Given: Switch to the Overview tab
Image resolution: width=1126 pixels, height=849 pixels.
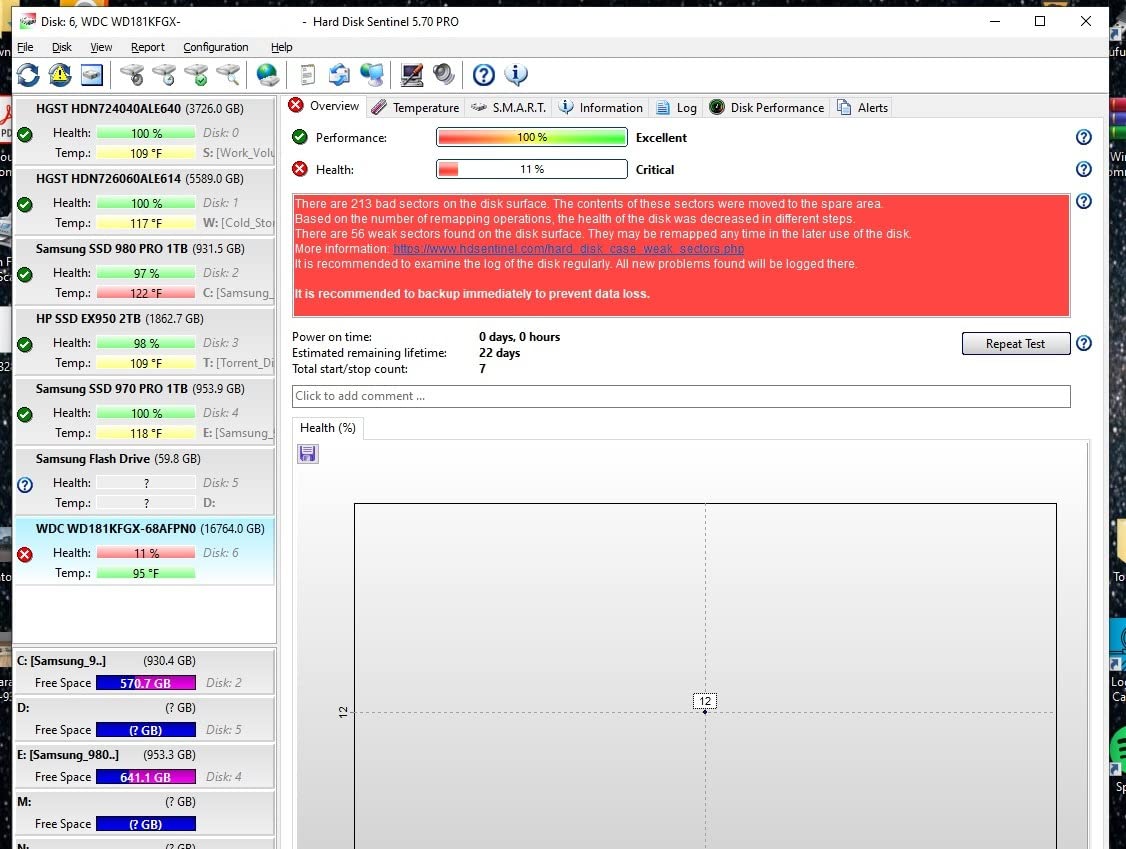Looking at the screenshot, I should (x=324, y=106).
